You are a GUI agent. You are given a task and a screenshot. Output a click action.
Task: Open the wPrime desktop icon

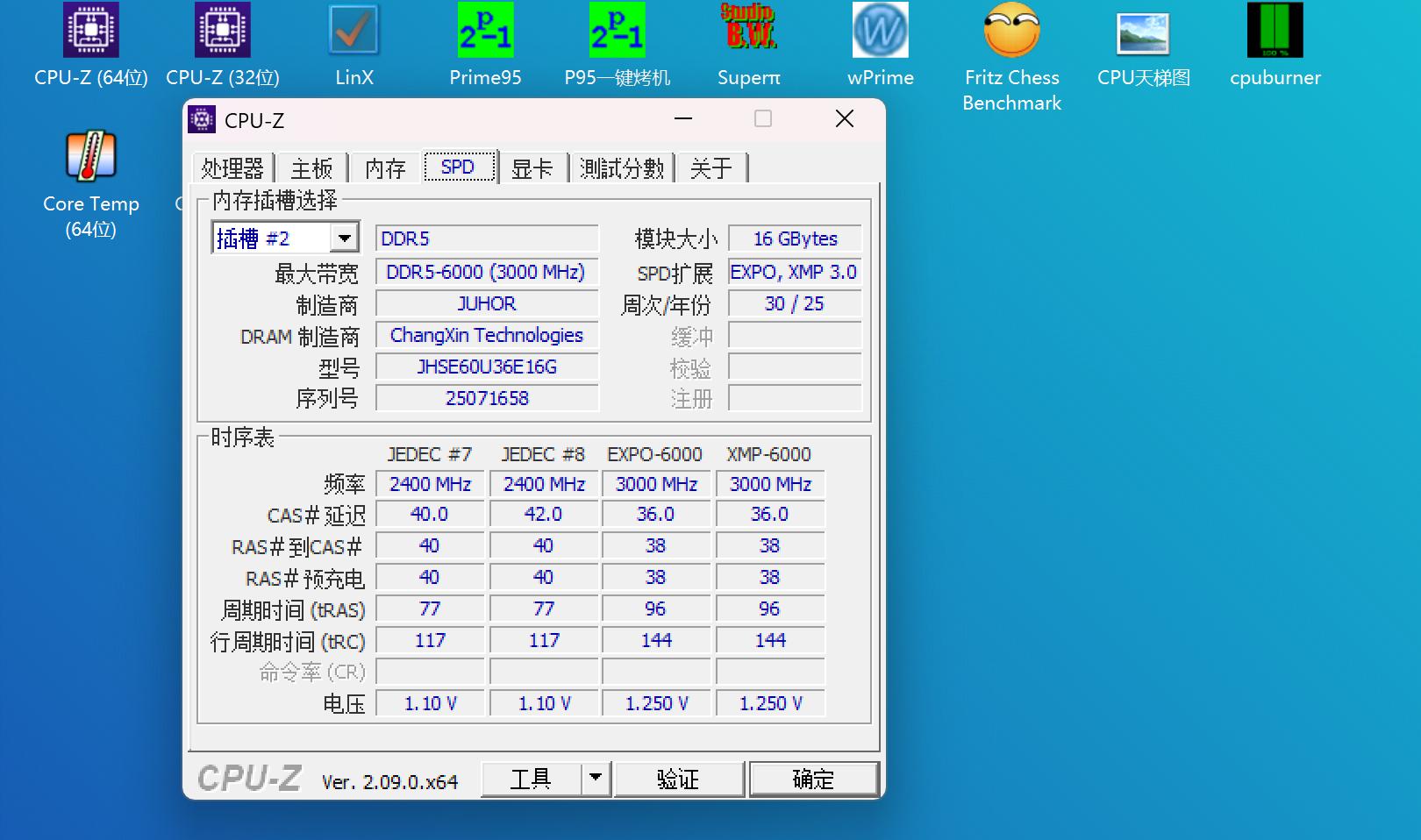tap(881, 46)
